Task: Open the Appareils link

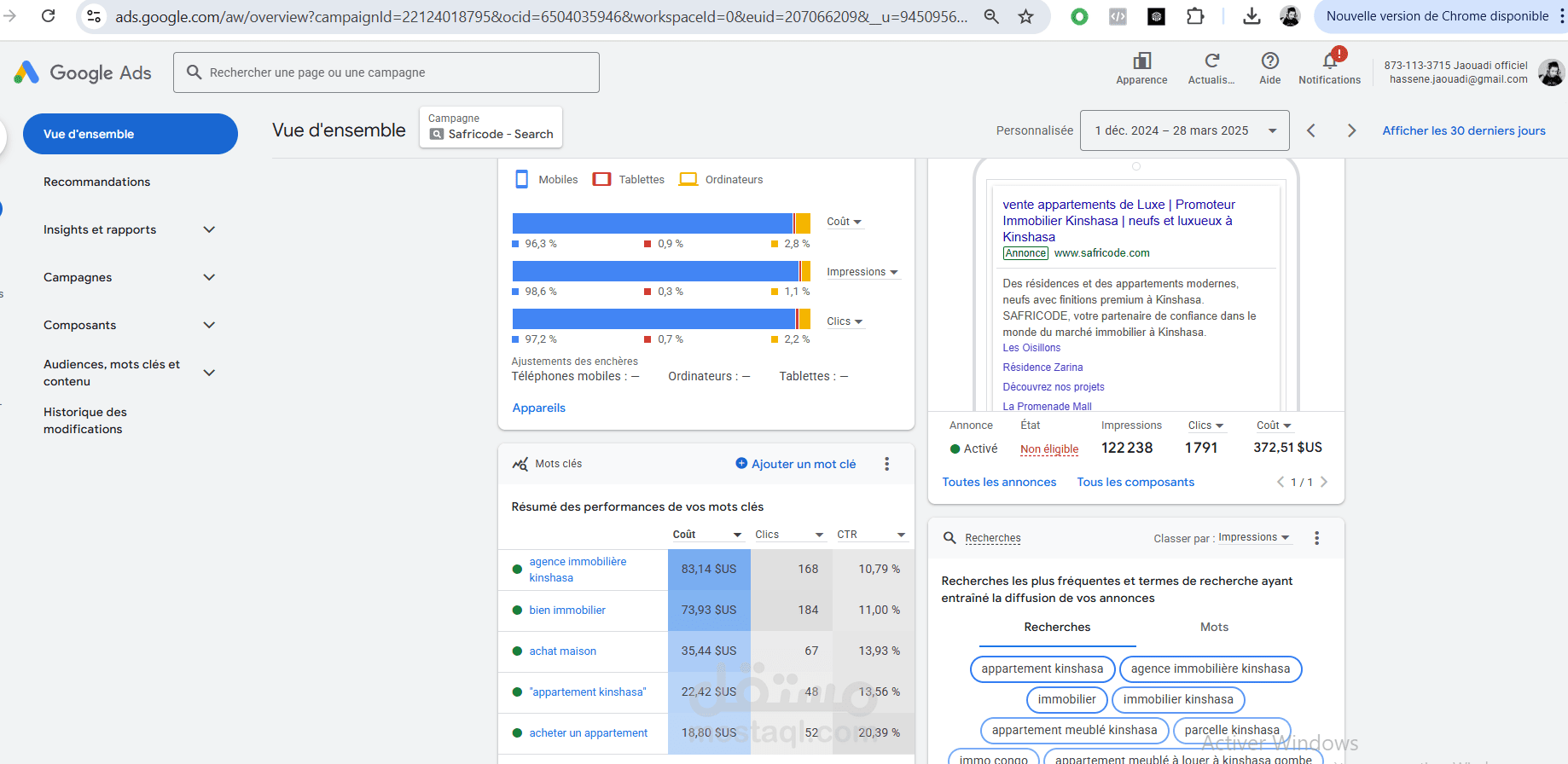Action: coord(539,408)
